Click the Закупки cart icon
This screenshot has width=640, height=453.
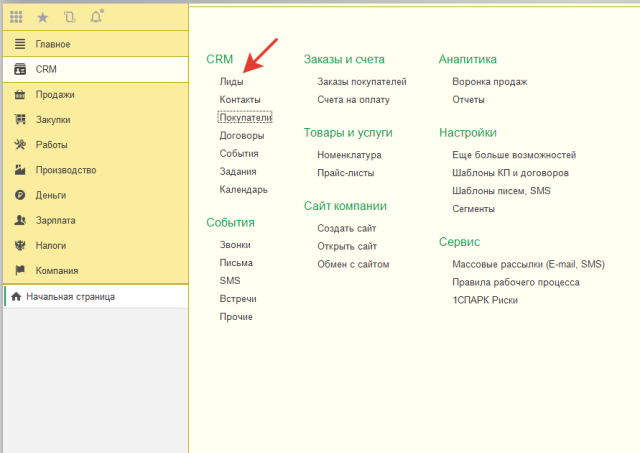[x=20, y=119]
